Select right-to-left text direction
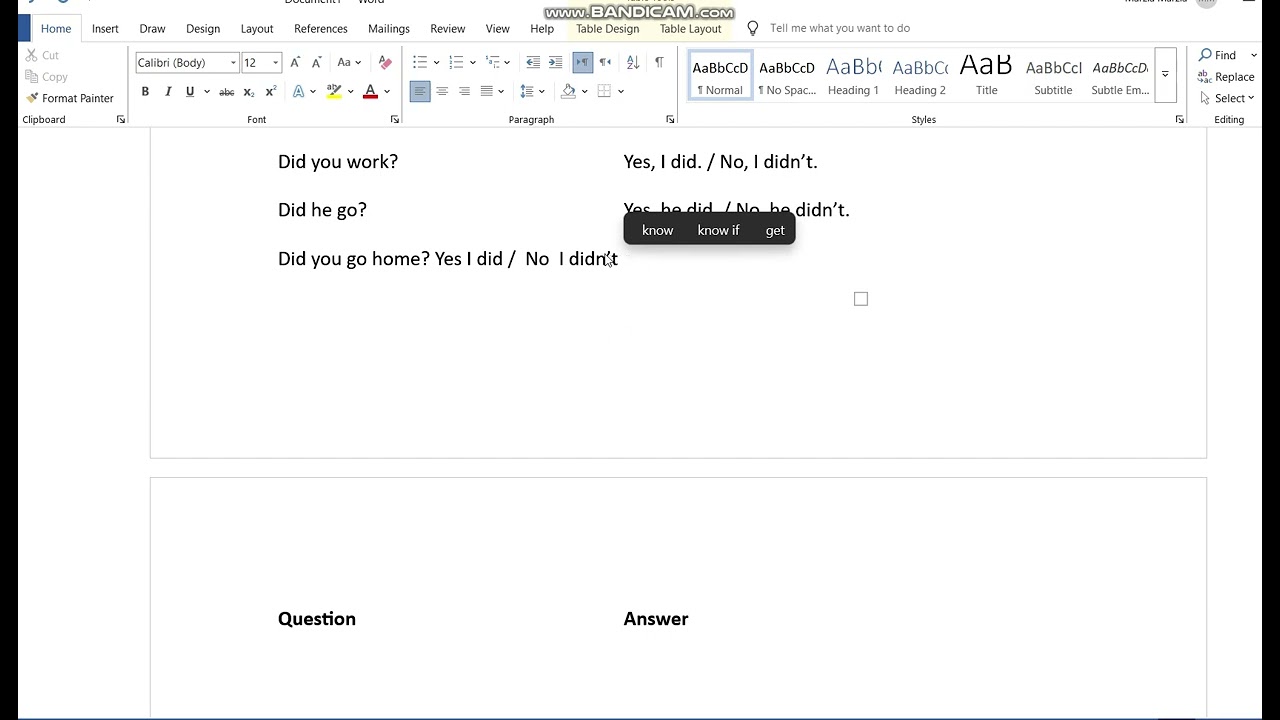 click(x=605, y=62)
